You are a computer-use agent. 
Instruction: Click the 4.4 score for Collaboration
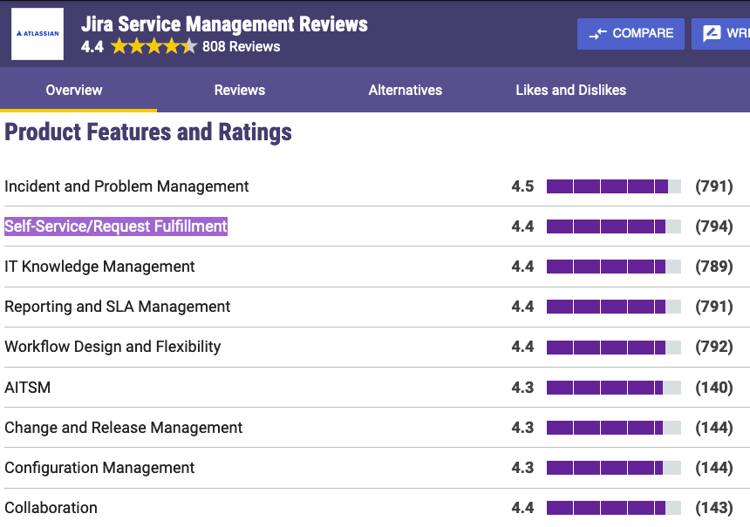[522, 508]
